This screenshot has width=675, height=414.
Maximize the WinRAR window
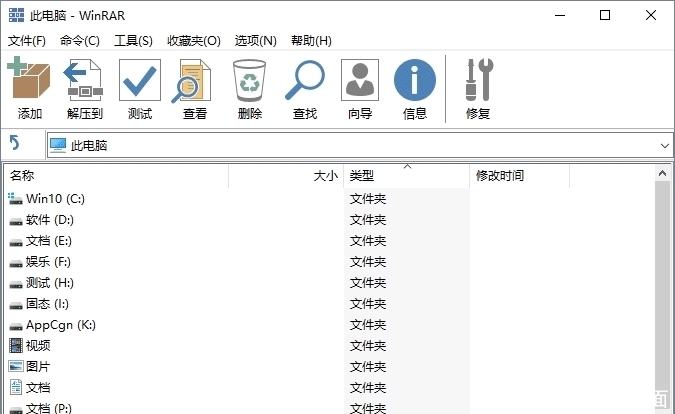[x=605, y=15]
